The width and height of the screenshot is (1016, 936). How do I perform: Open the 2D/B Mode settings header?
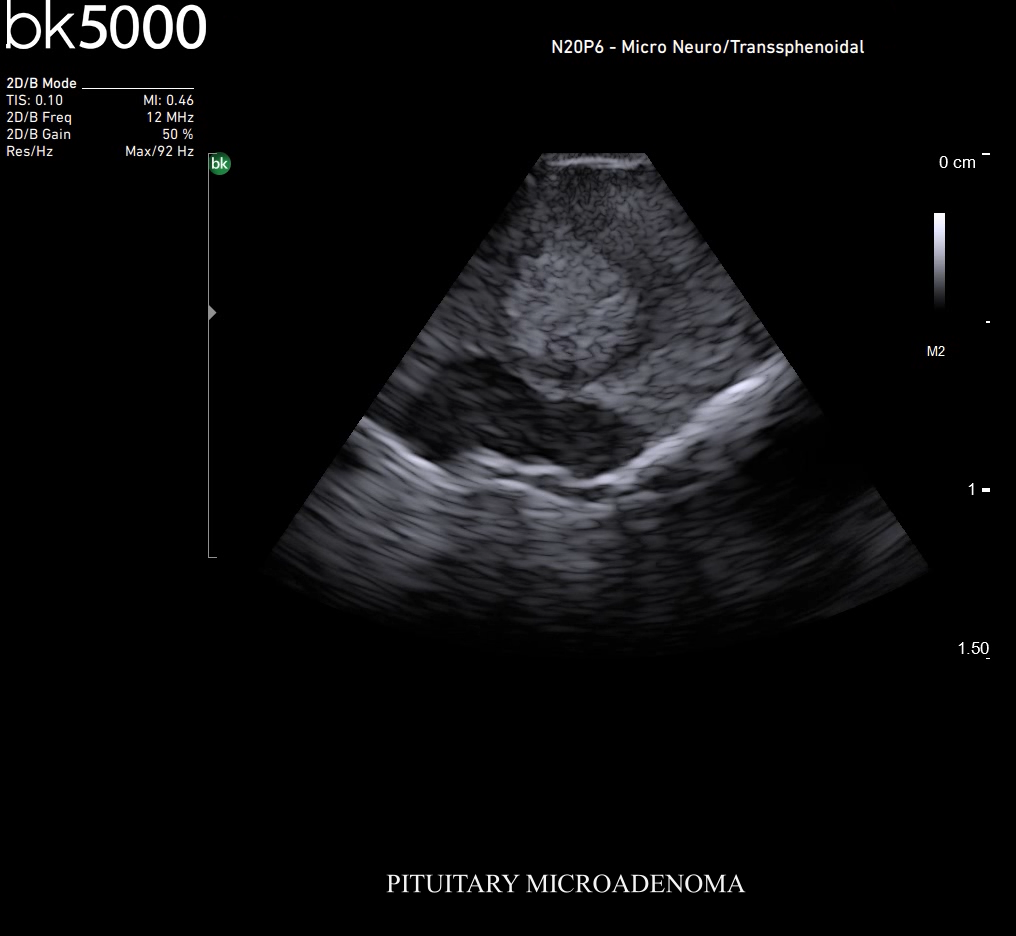point(42,84)
